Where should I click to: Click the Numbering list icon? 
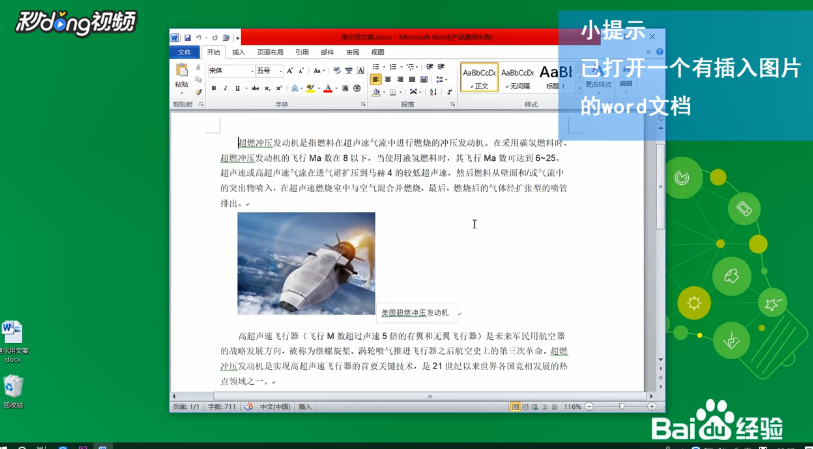point(393,66)
